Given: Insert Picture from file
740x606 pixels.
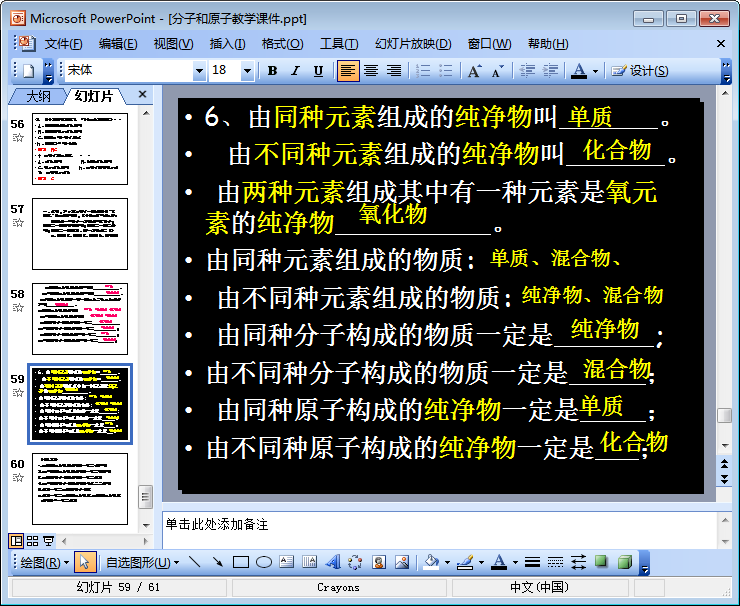Looking at the screenshot, I should point(402,562).
